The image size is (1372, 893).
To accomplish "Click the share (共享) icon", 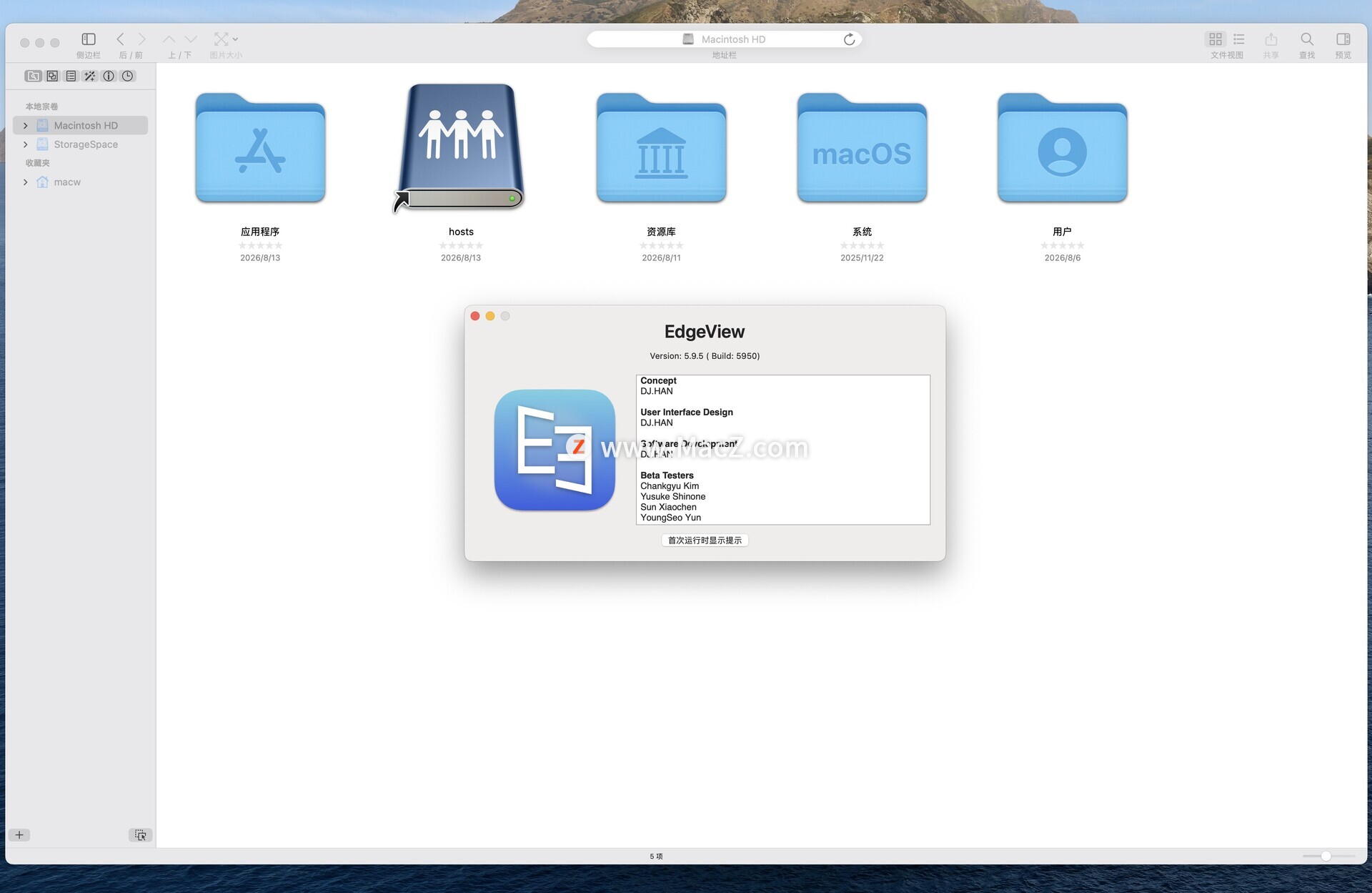I will tap(1271, 39).
